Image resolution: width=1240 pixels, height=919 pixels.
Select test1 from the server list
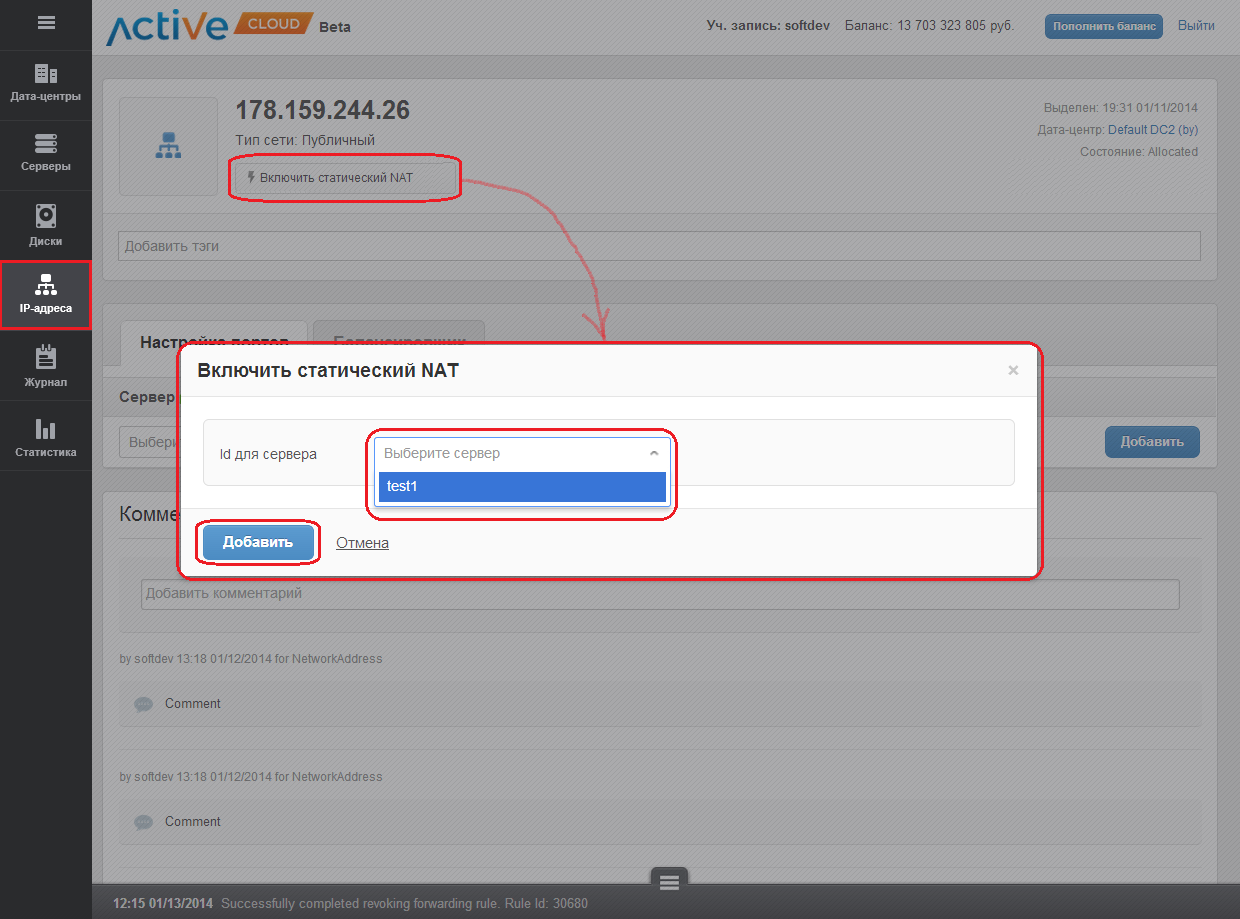(521, 487)
